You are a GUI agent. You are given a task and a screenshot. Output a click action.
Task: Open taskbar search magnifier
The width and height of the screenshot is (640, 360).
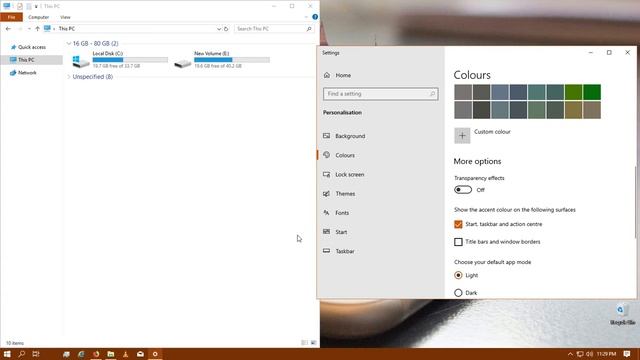pyautogui.click(x=21, y=354)
